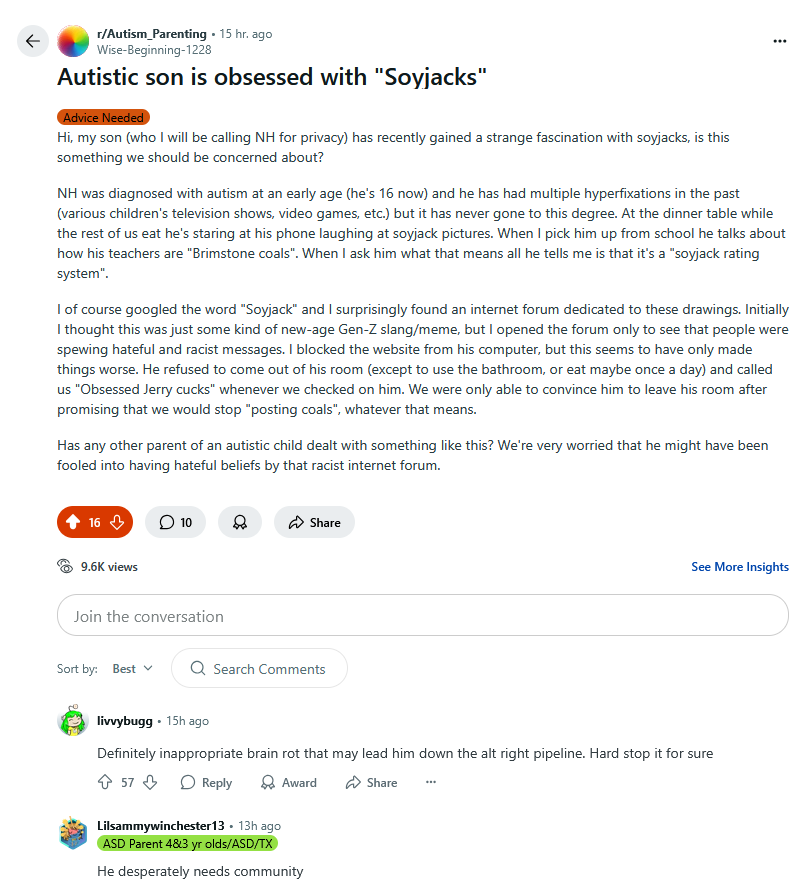The height and width of the screenshot is (879, 807).
Task: Downvote the Soyjacks post
Action: 117,522
